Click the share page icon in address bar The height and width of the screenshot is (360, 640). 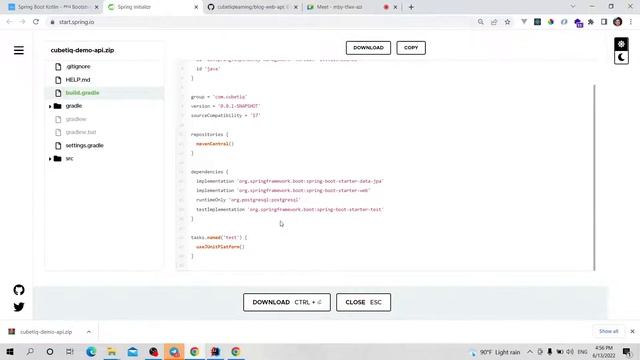[x=494, y=22]
